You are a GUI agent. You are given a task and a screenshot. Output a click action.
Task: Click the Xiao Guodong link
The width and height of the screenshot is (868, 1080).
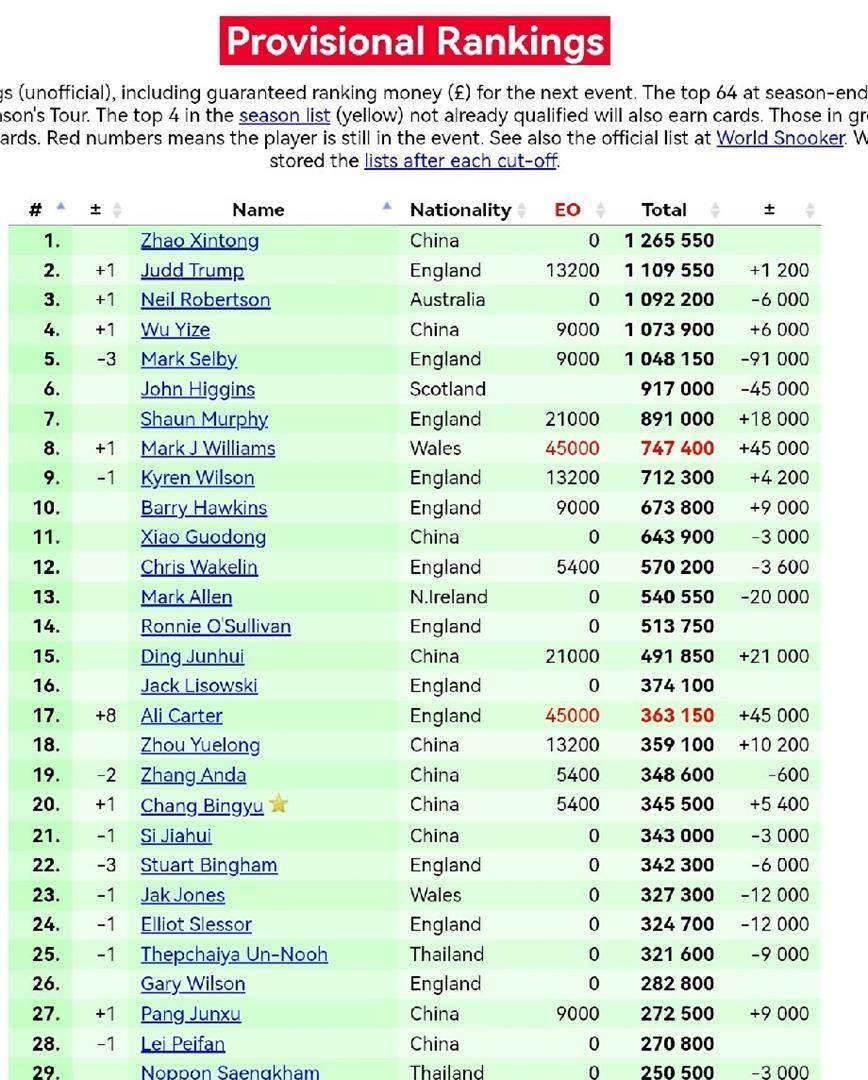point(203,537)
